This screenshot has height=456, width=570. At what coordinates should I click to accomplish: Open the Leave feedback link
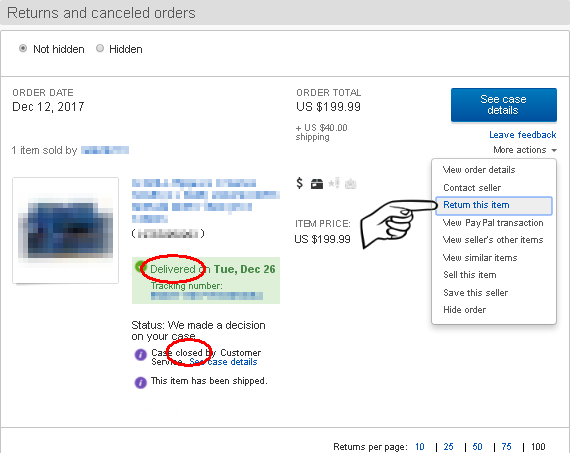pos(522,135)
